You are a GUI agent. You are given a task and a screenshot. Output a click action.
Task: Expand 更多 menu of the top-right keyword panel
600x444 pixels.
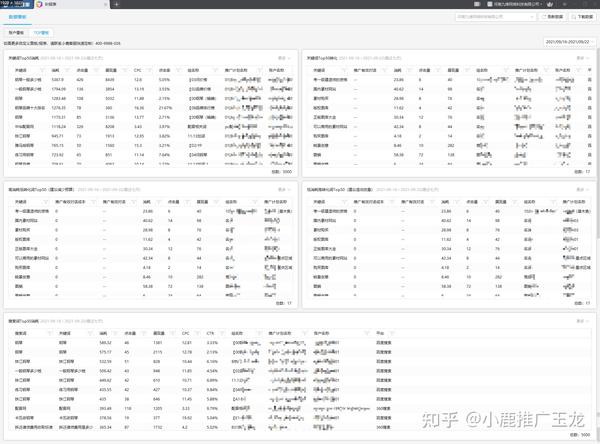click(582, 58)
